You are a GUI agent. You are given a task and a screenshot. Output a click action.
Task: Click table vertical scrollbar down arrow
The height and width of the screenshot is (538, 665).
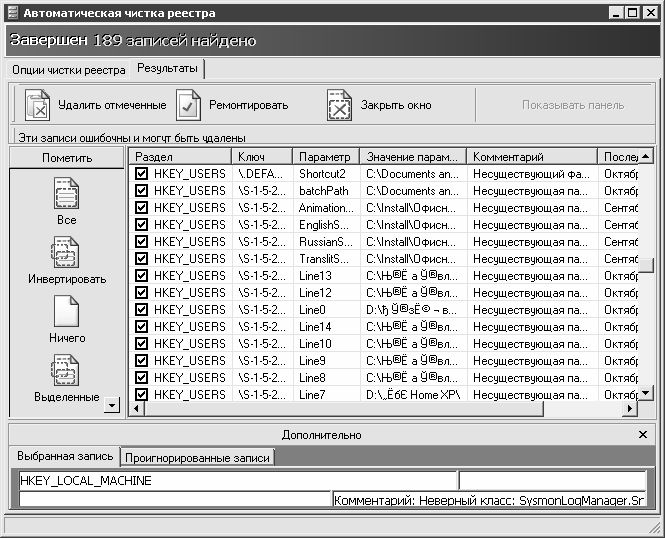point(646,393)
